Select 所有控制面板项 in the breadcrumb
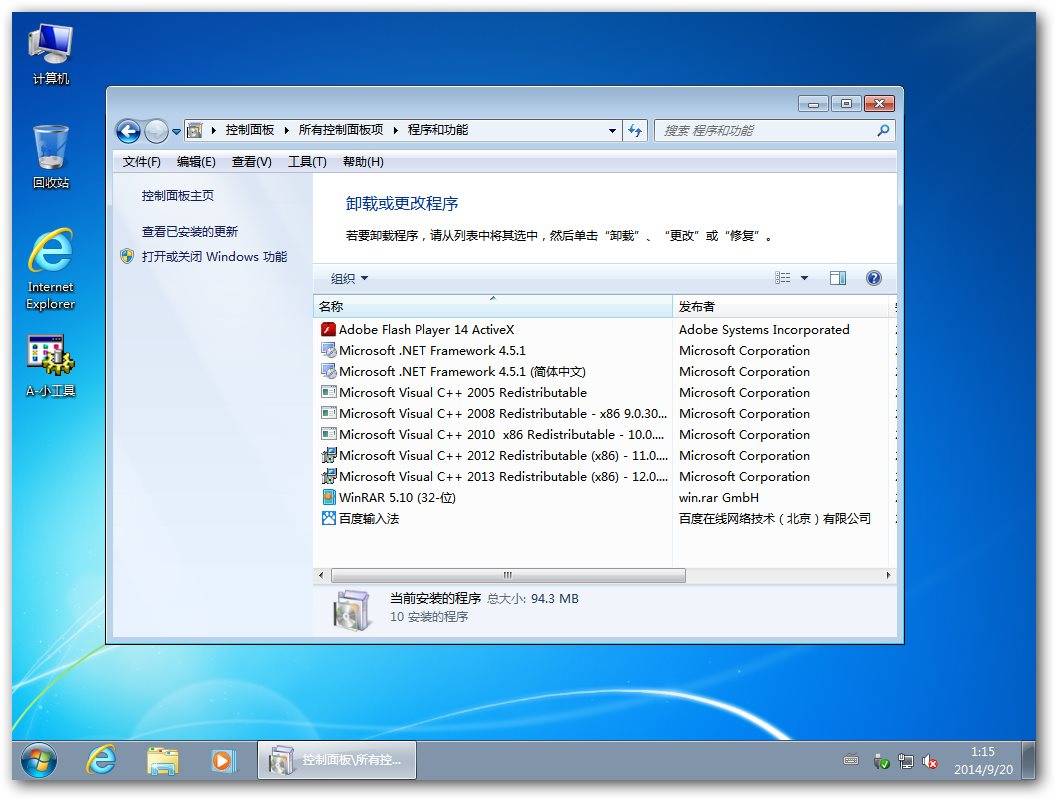 [341, 130]
